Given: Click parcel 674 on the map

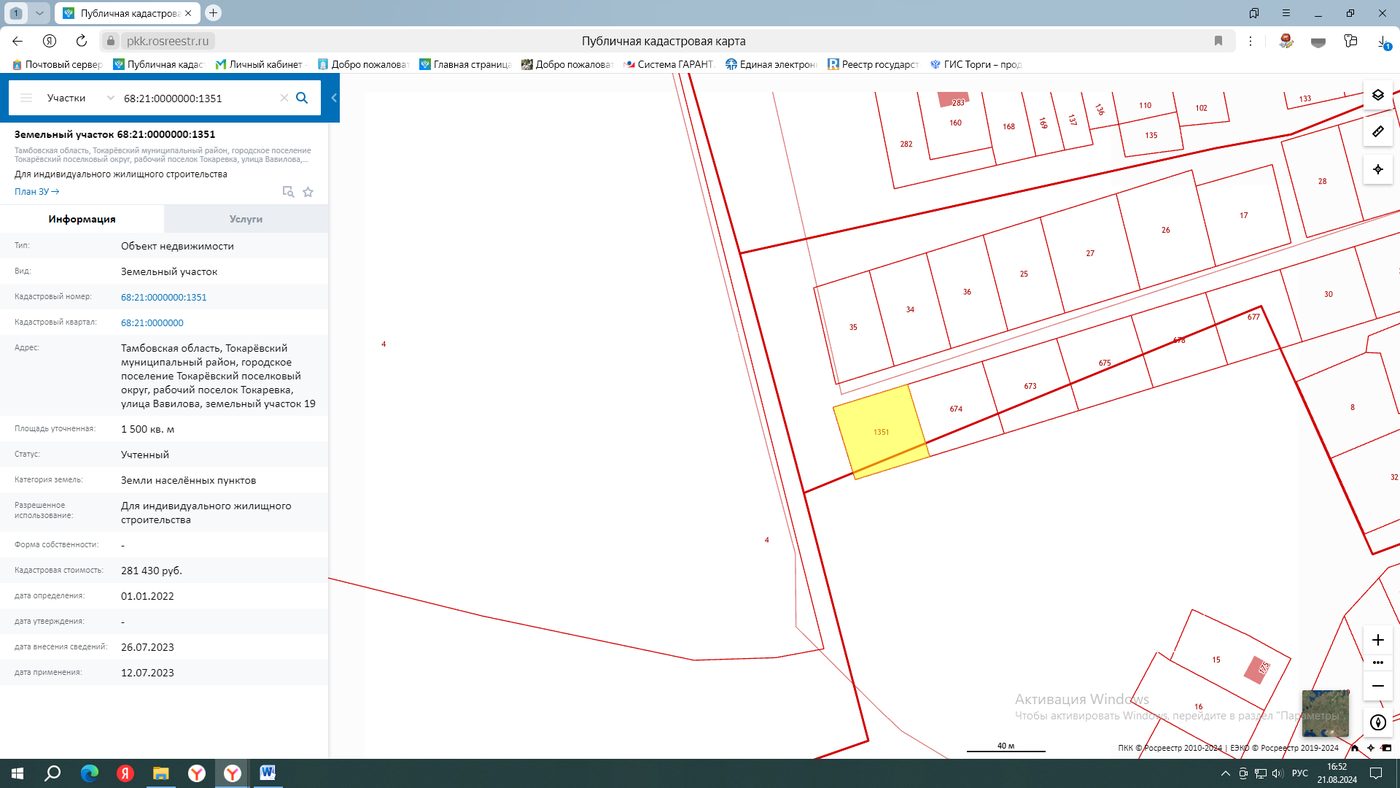Looking at the screenshot, I should tap(955, 408).
